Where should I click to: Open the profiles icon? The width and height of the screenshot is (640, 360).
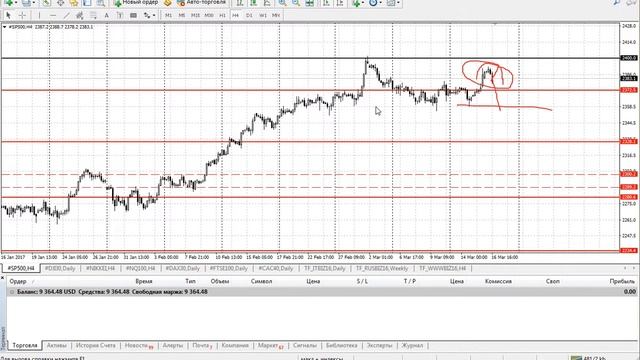pyautogui.click(x=26, y=2)
